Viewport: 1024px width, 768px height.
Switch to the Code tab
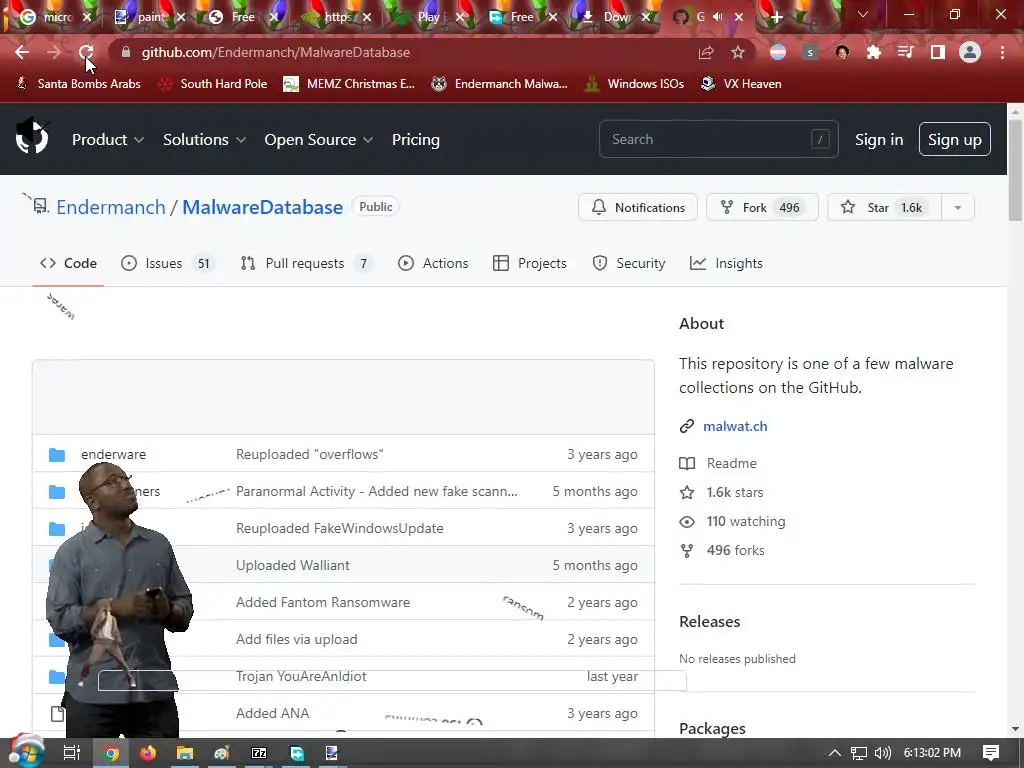69,263
